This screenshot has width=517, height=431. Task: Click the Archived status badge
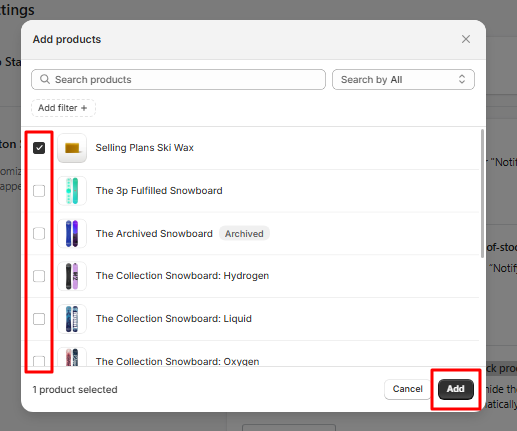pos(244,234)
